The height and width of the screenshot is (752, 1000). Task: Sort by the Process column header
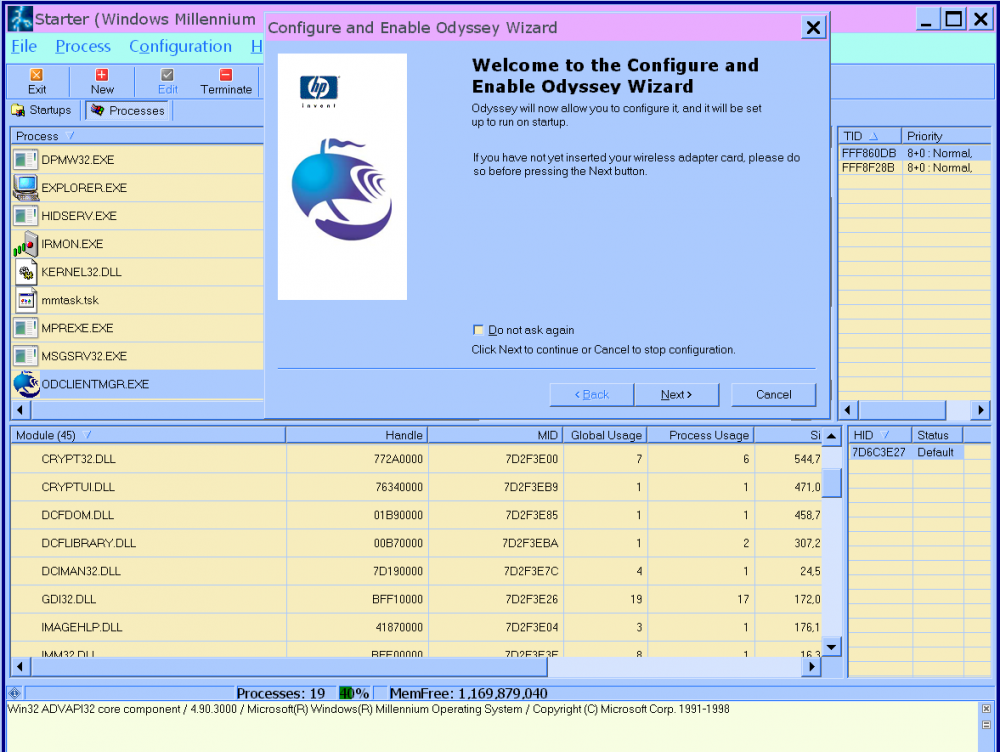[38, 136]
